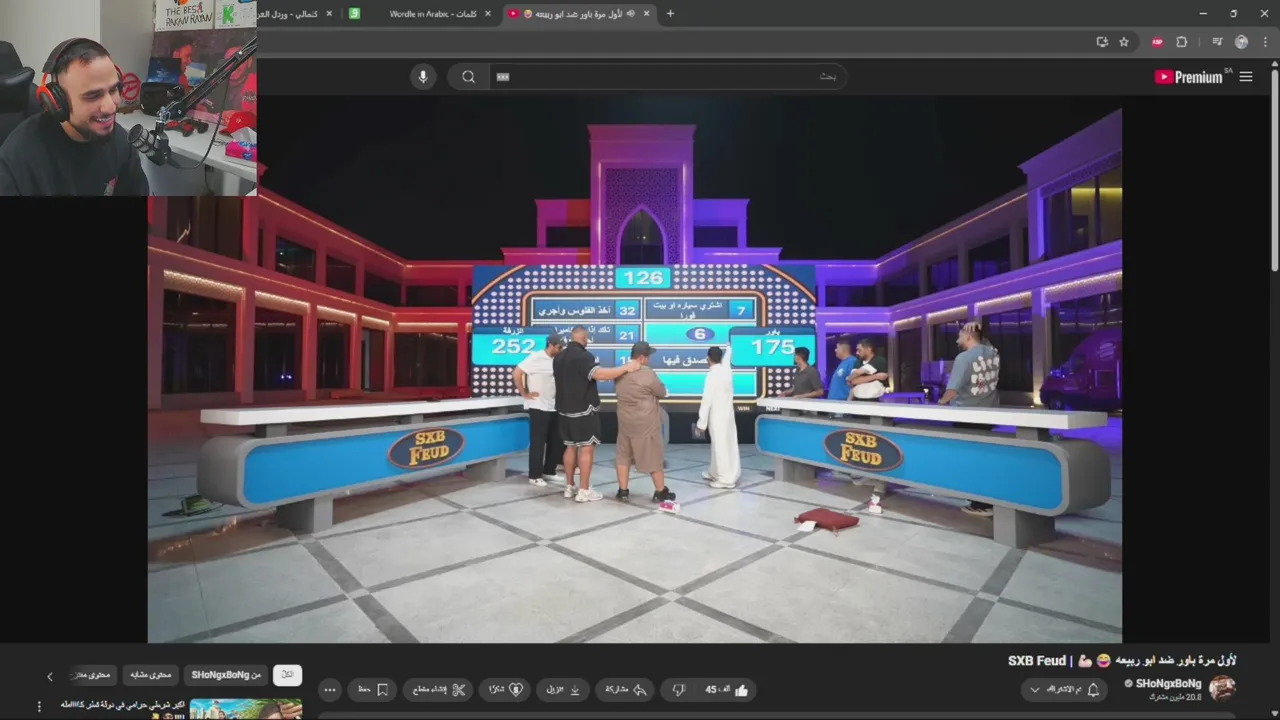Open the Chrome profile avatar
Image resolution: width=1280 pixels, height=720 pixels.
1241,42
